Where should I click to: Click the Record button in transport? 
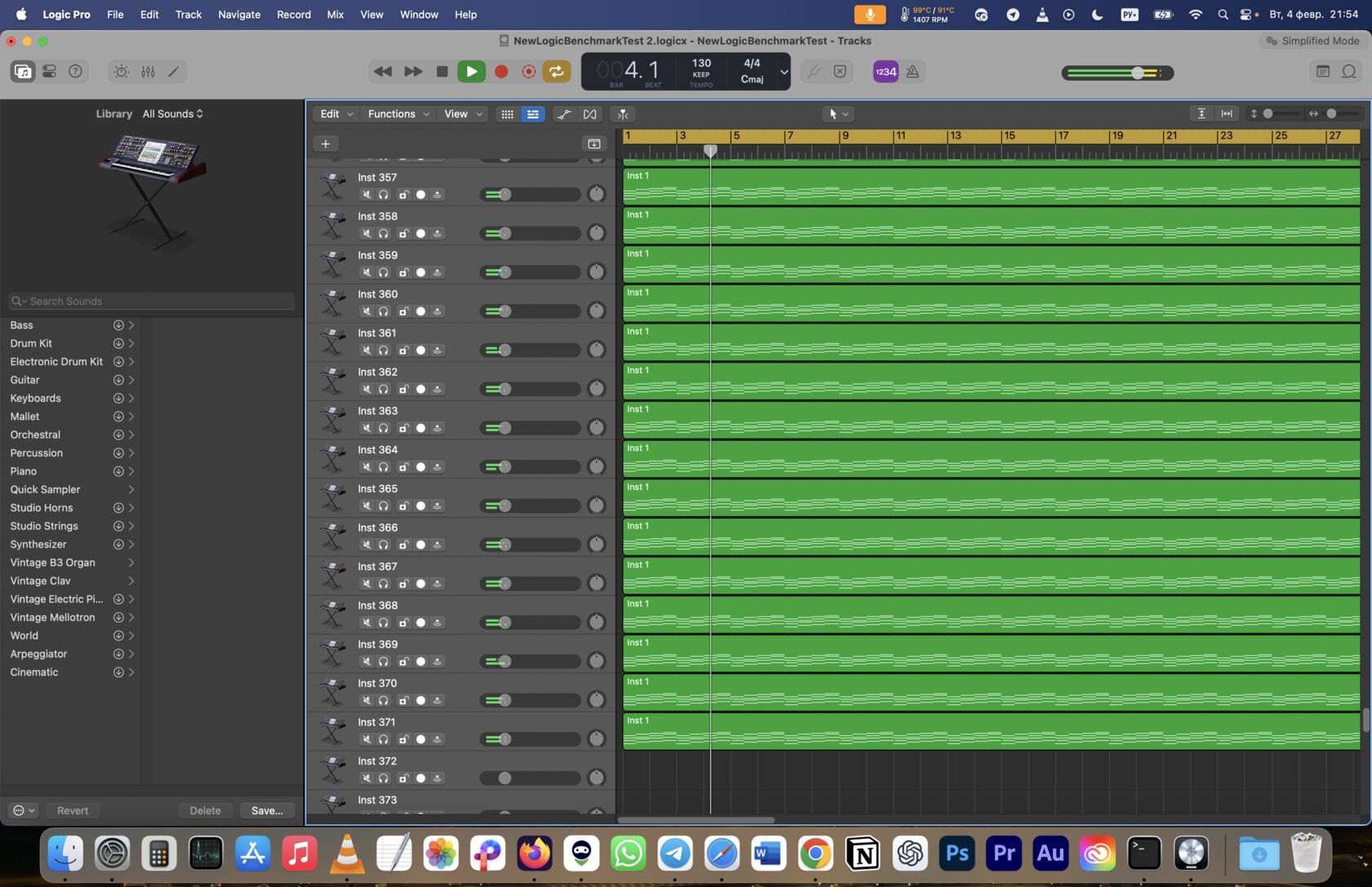pos(501,72)
